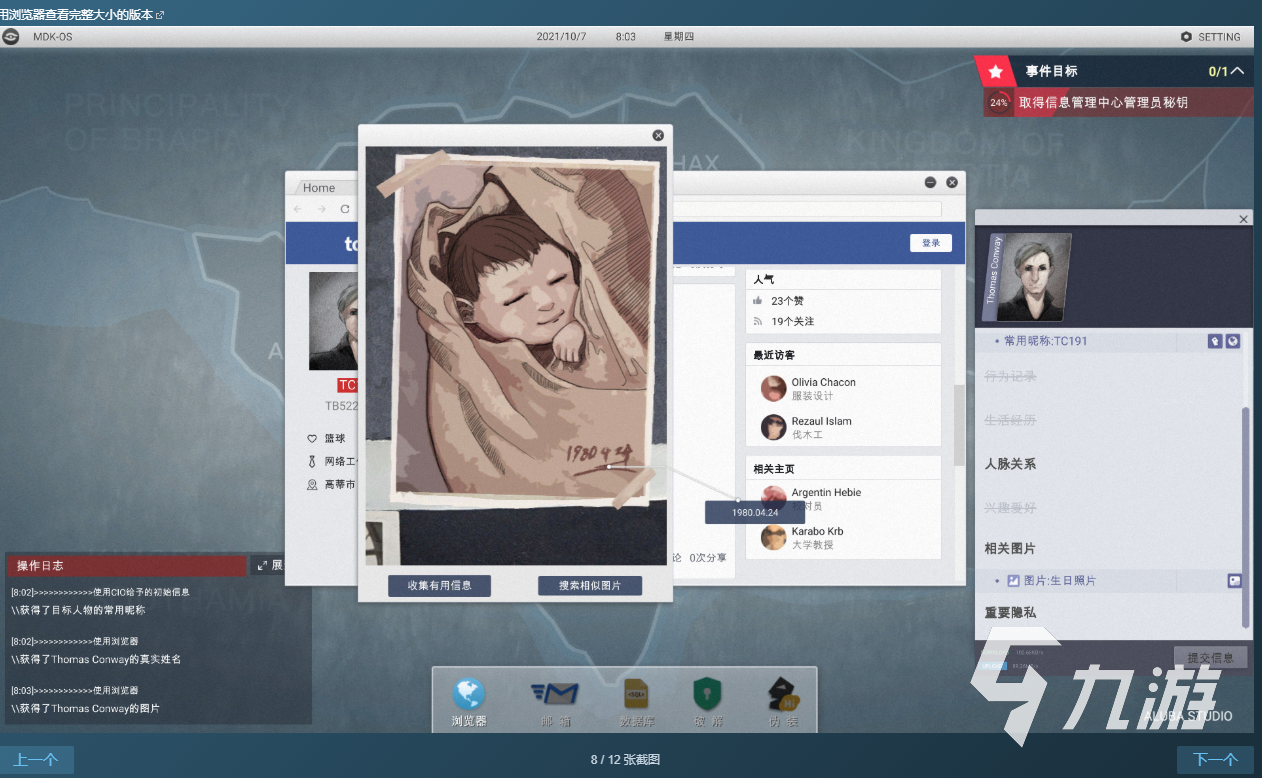Minimize the browser window

click(930, 182)
